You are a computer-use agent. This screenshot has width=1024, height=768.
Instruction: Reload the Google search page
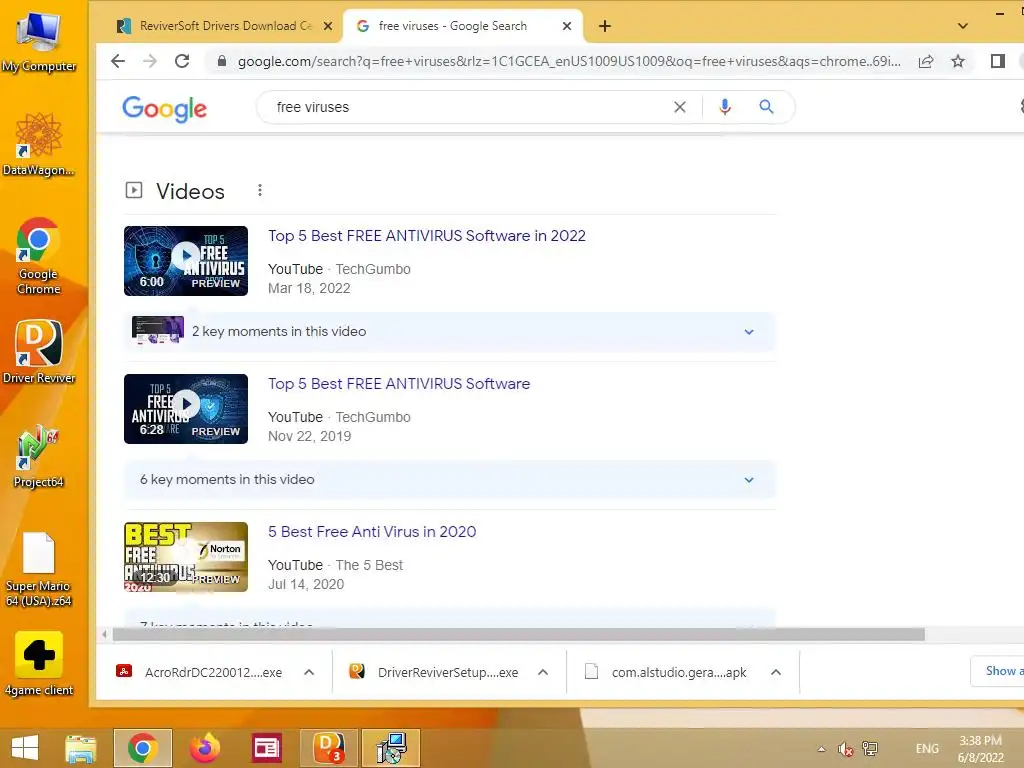[182, 61]
